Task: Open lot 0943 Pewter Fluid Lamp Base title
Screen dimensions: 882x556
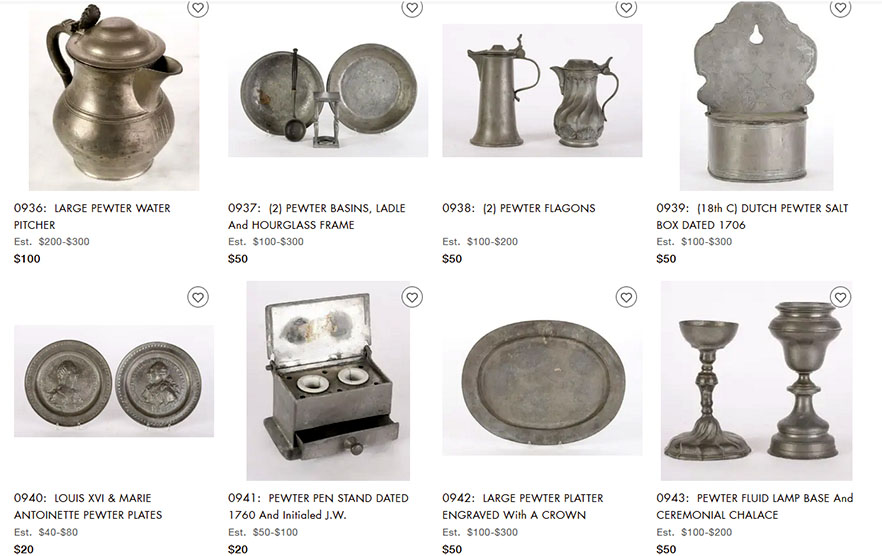Action: 755,506
